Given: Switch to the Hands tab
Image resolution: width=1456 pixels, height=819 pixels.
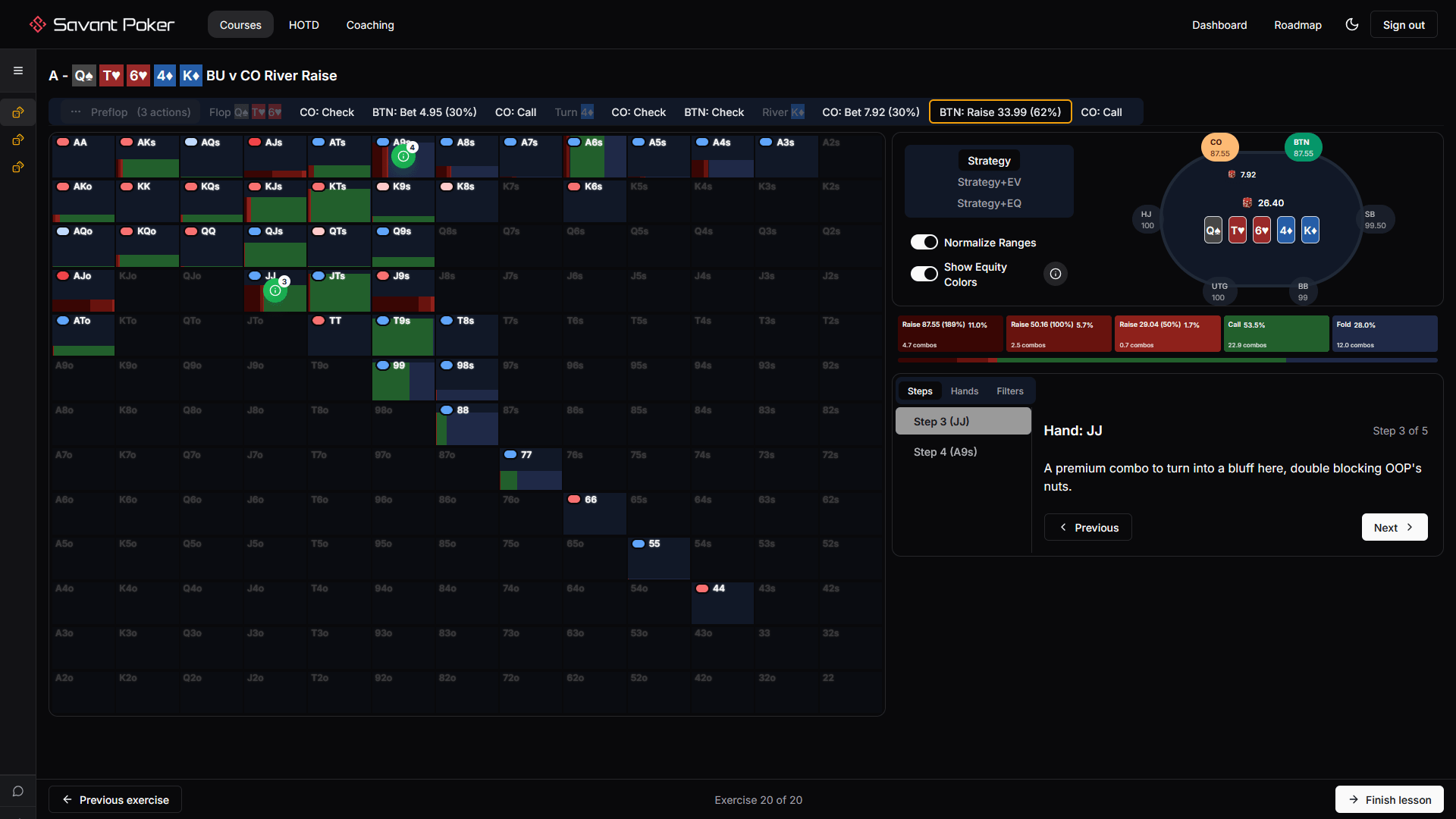Looking at the screenshot, I should (964, 391).
